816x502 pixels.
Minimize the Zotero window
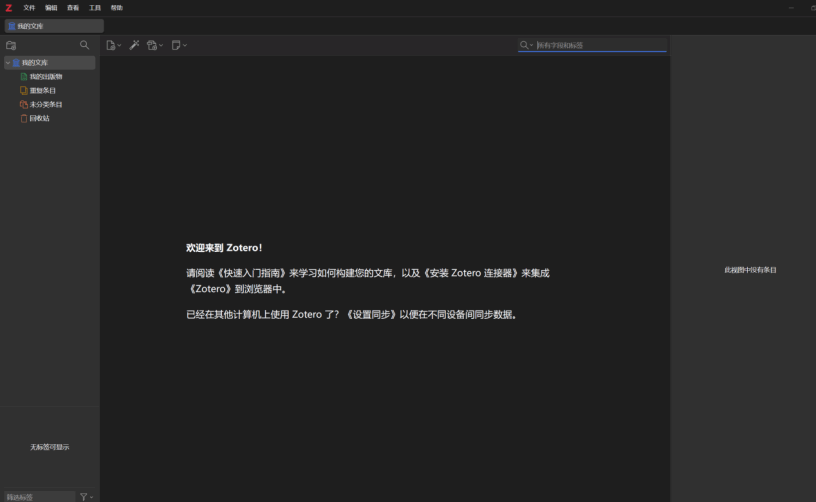[x=791, y=8]
